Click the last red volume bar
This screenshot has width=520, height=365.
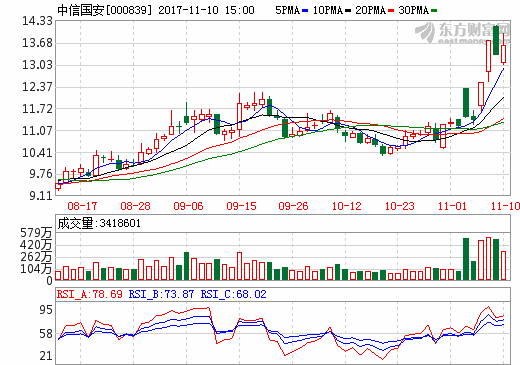tap(503, 266)
